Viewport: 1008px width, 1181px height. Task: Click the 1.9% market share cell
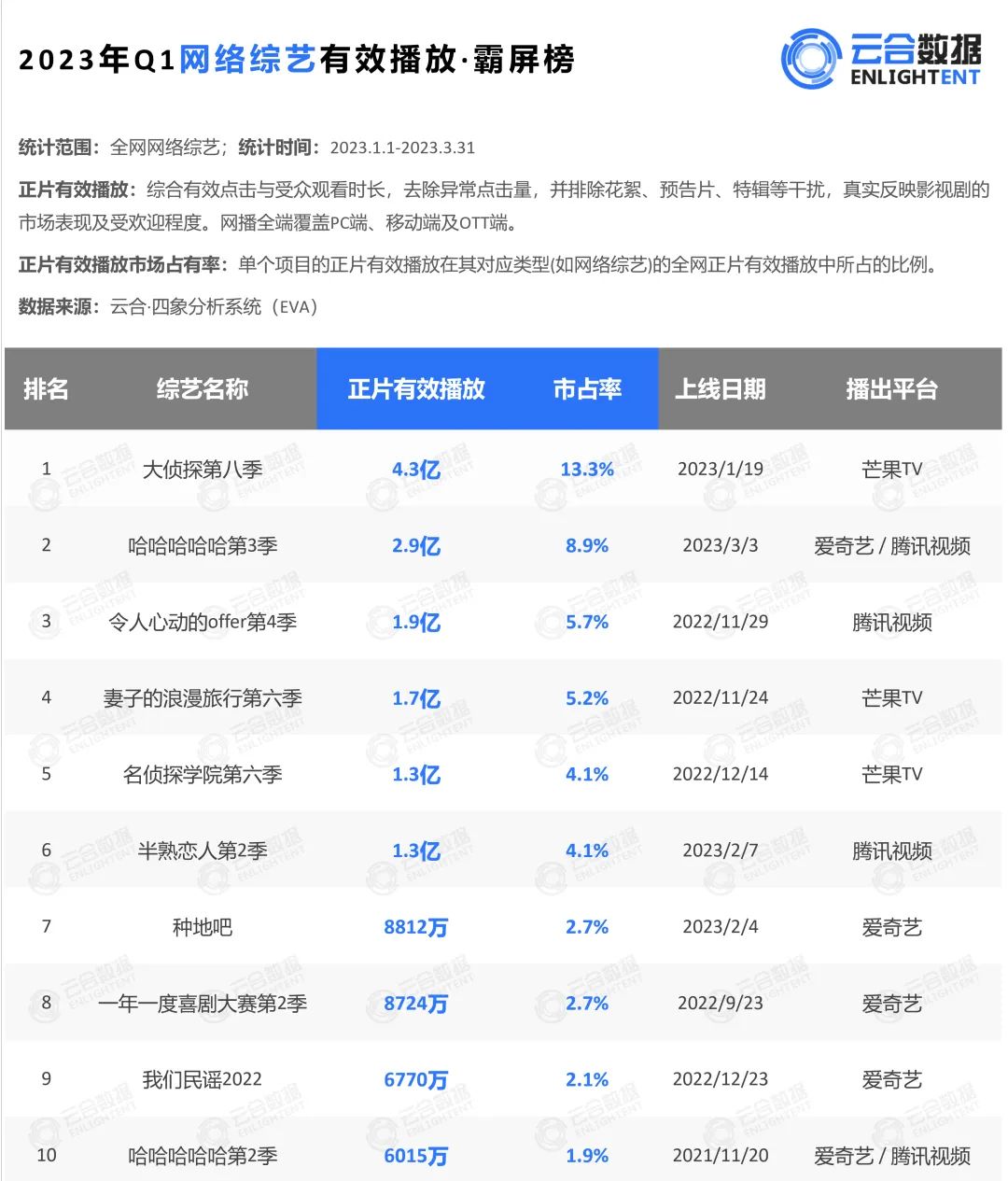(x=587, y=1156)
